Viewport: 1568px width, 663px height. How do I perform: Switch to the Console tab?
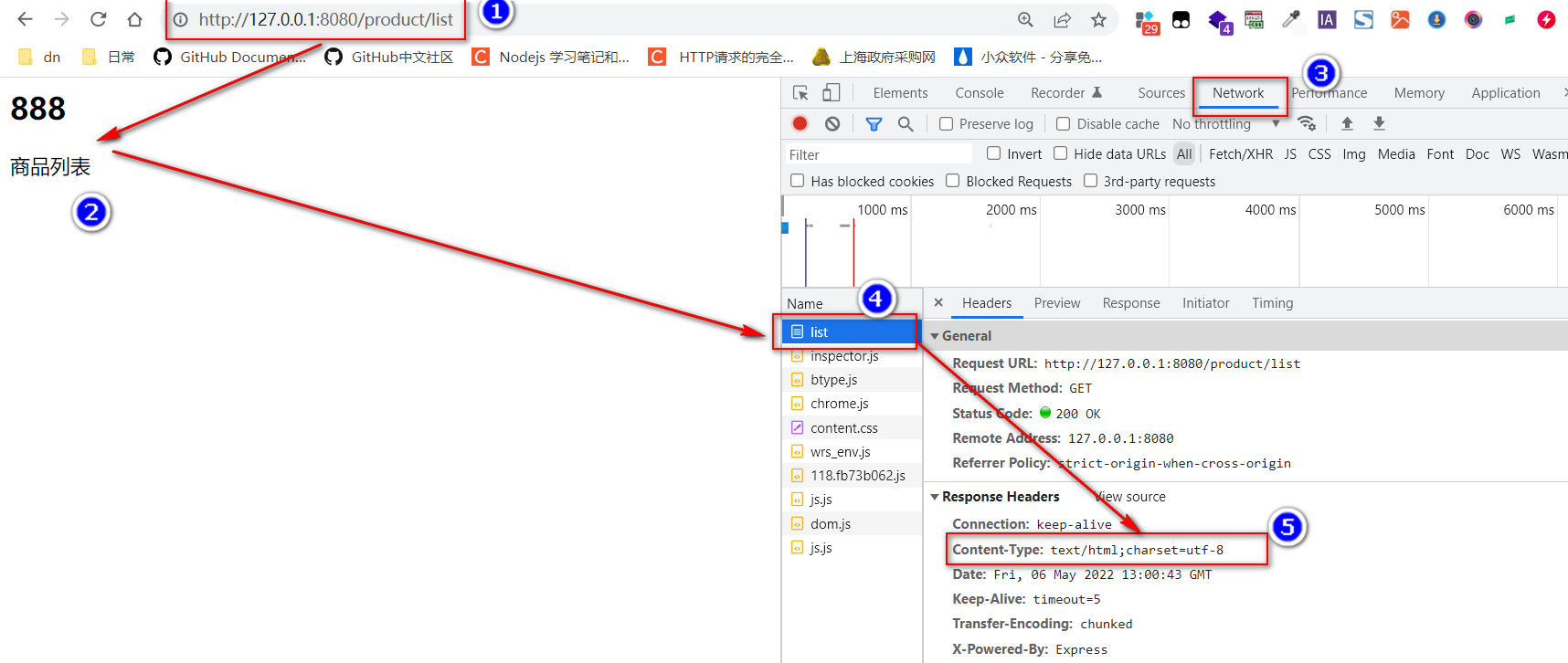coord(980,93)
